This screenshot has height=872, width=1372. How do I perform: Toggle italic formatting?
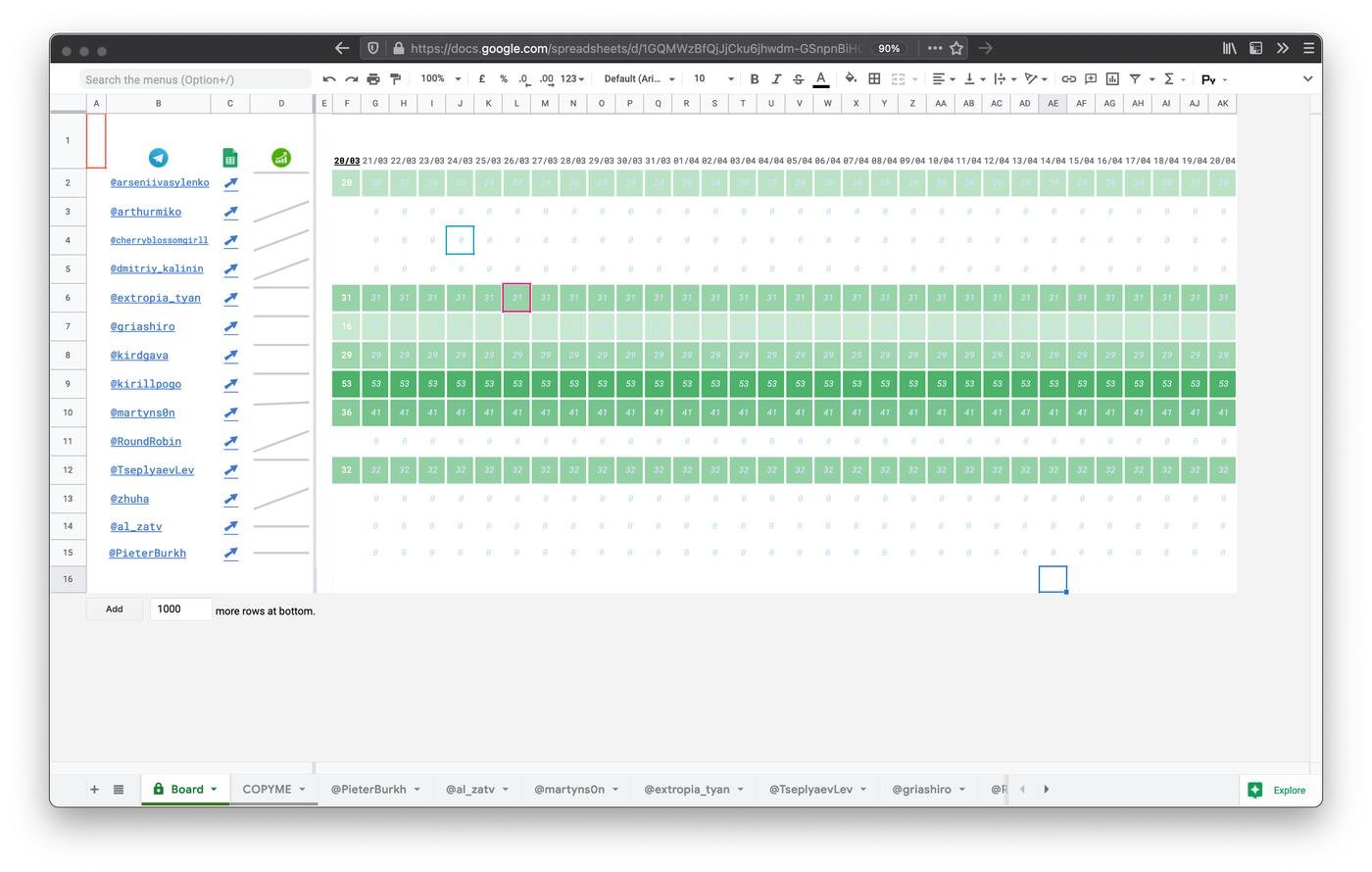click(776, 79)
